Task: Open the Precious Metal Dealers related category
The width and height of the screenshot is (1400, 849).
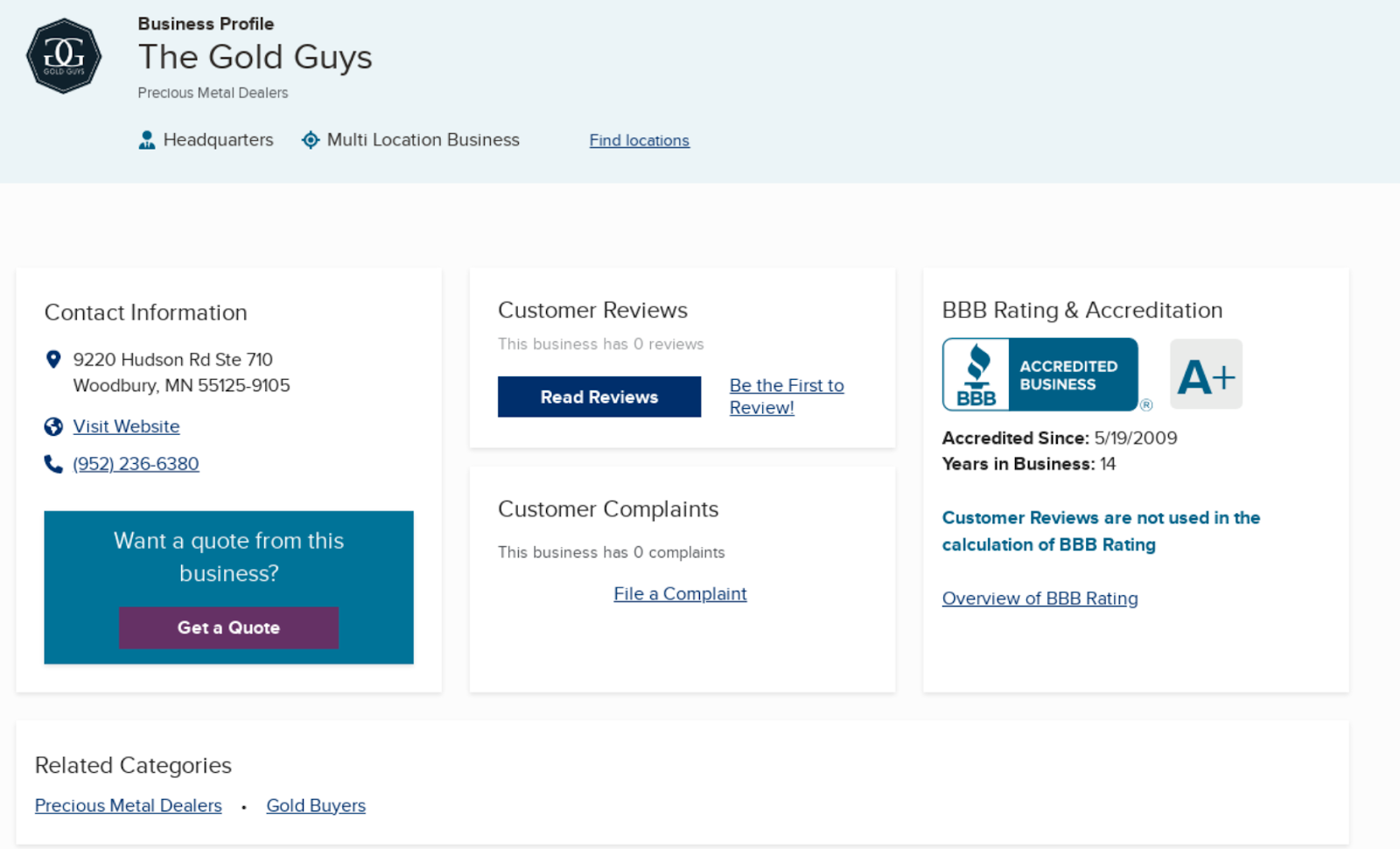Action: coord(128,805)
